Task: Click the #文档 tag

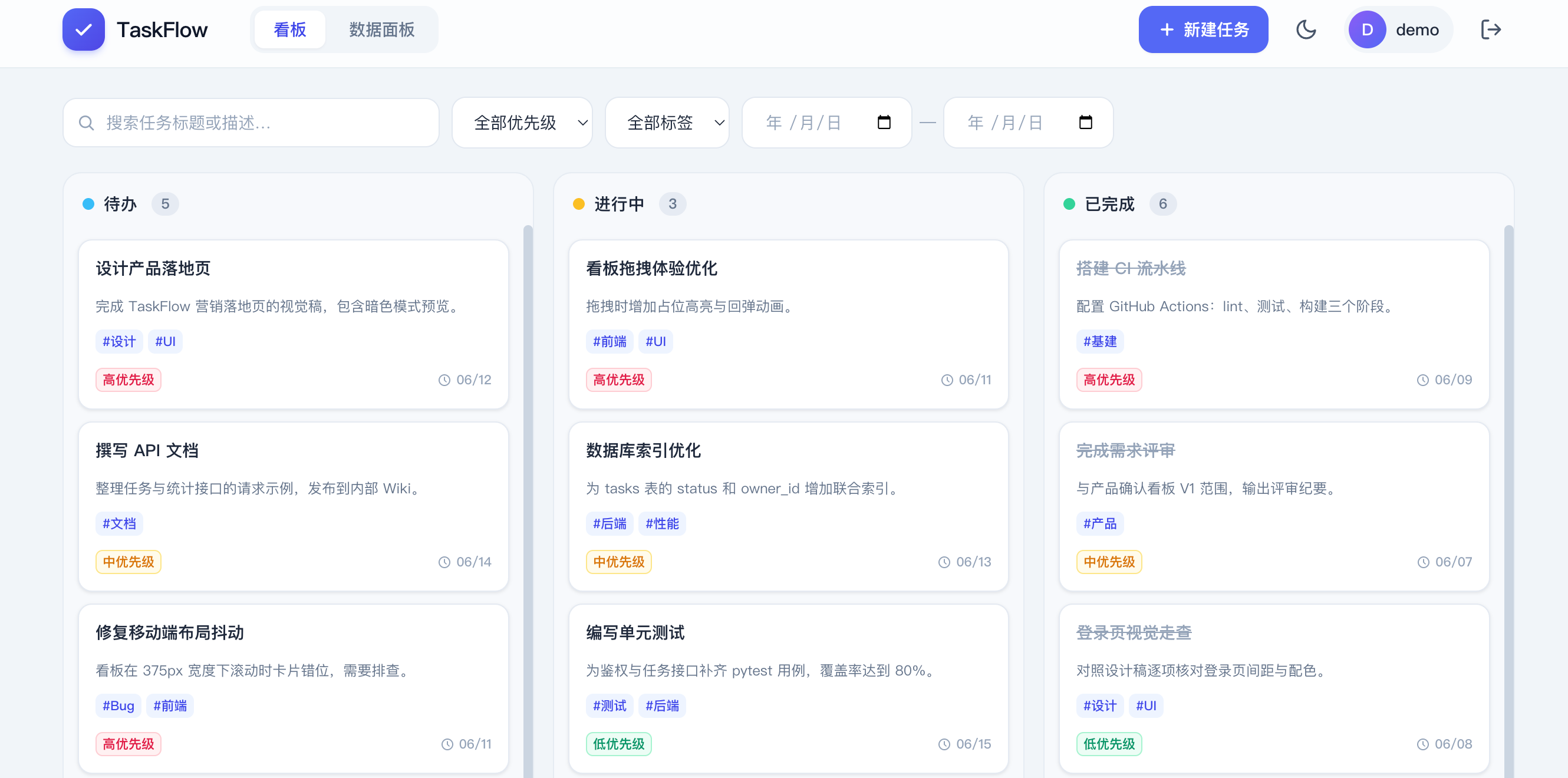Action: (119, 523)
